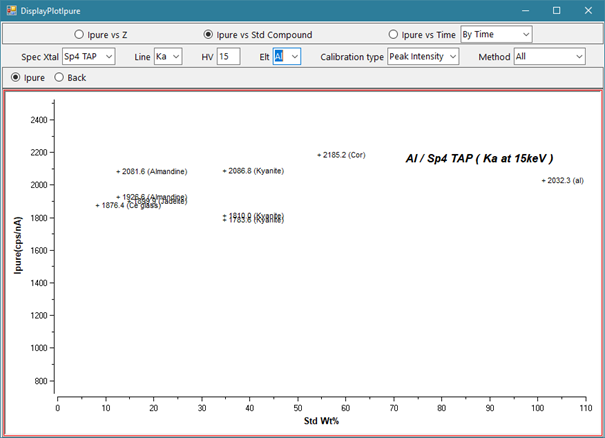The image size is (605, 438).
Task: Click the y-axis 2400 tick label
Action: point(39,120)
